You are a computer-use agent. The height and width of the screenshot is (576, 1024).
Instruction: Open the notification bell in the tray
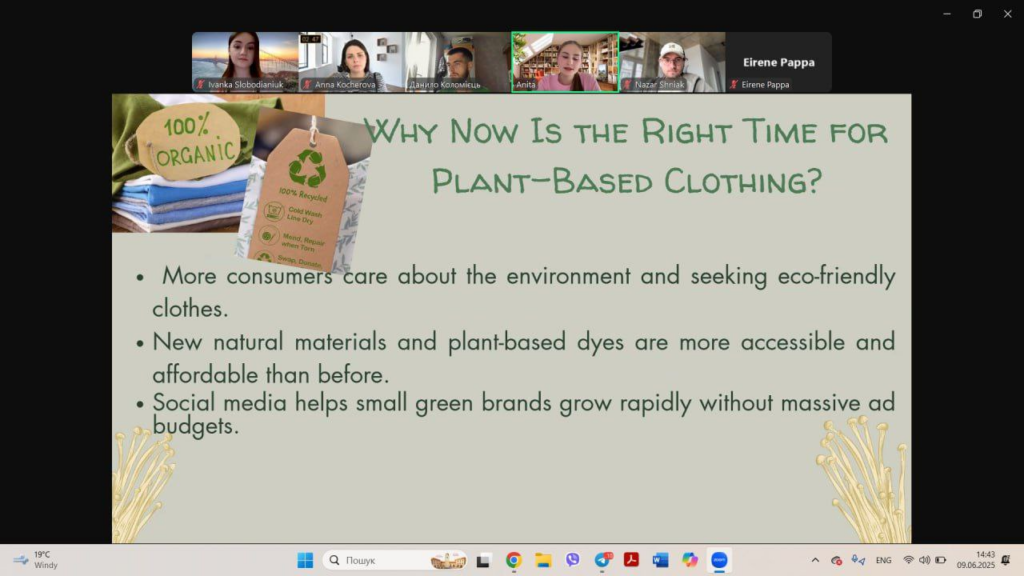(1005, 560)
